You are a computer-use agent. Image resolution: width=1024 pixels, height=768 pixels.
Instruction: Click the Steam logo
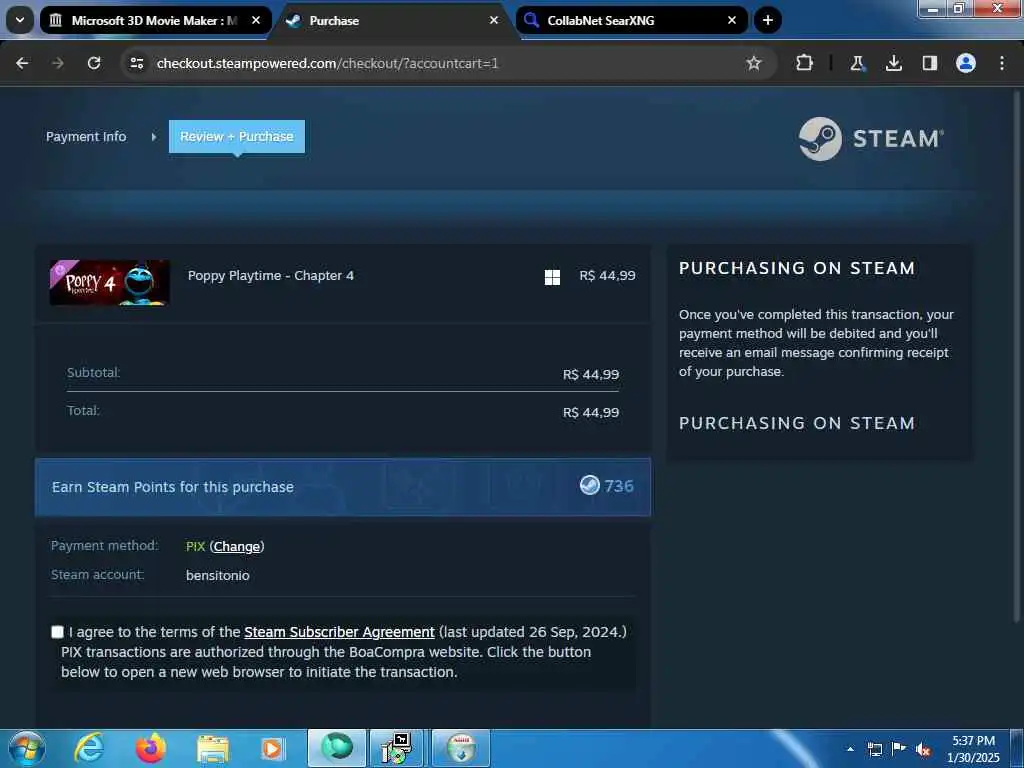click(x=871, y=138)
